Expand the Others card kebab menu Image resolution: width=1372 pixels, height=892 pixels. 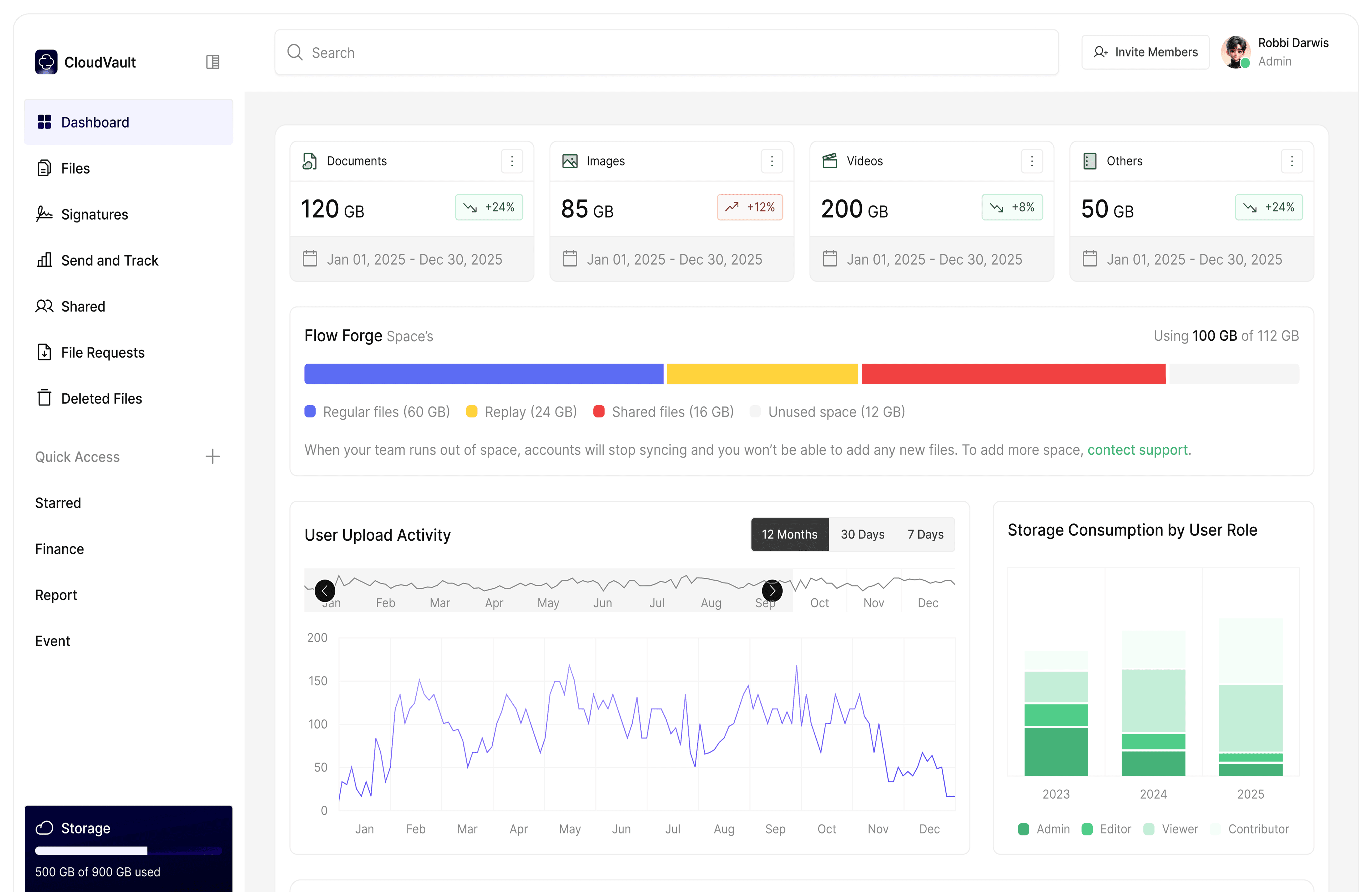click(1292, 161)
